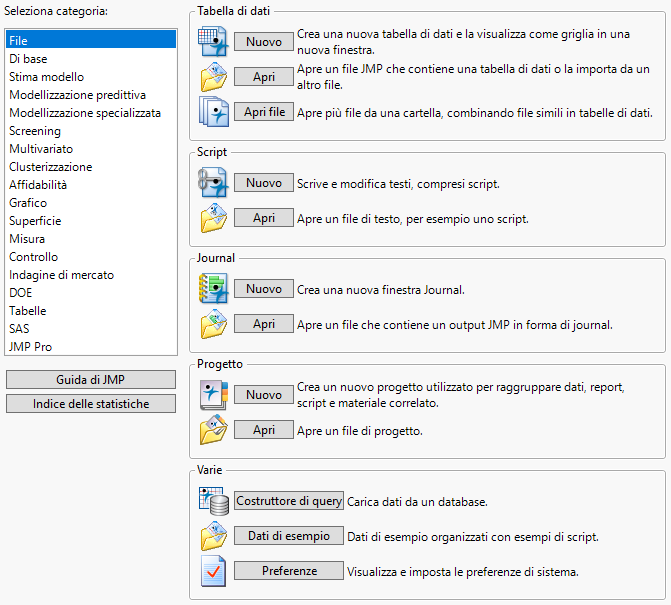Choose Indagine di mercato category
Screen dimensions: 671x605
click(x=91, y=274)
